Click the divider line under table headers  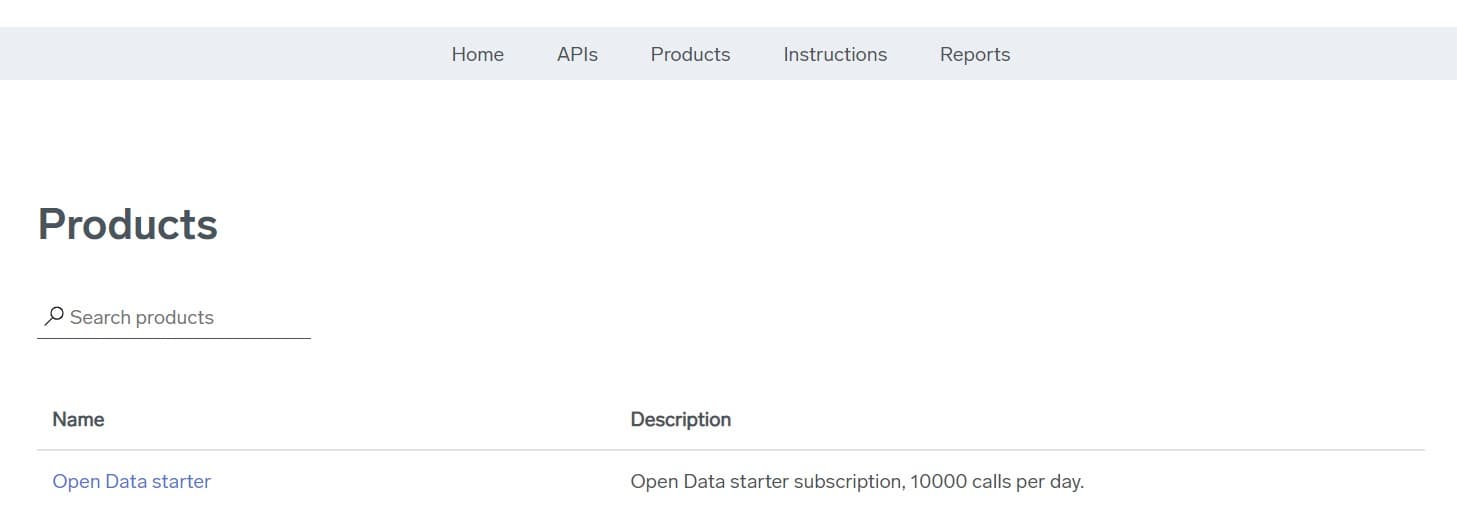[730, 450]
